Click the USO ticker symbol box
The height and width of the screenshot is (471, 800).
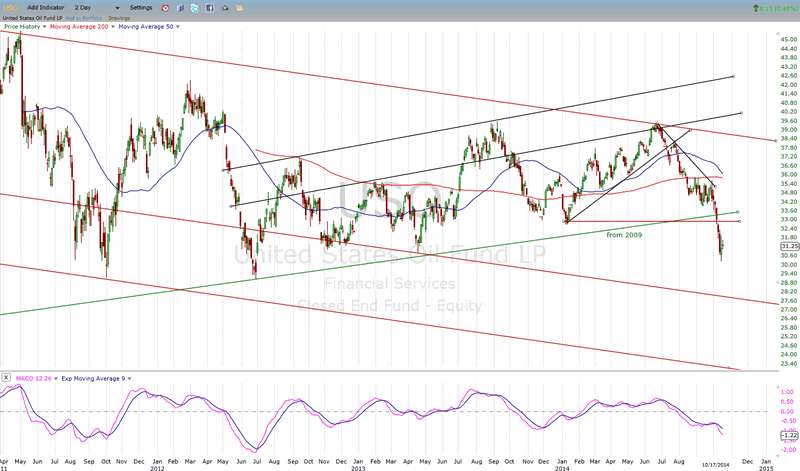pos(13,7)
